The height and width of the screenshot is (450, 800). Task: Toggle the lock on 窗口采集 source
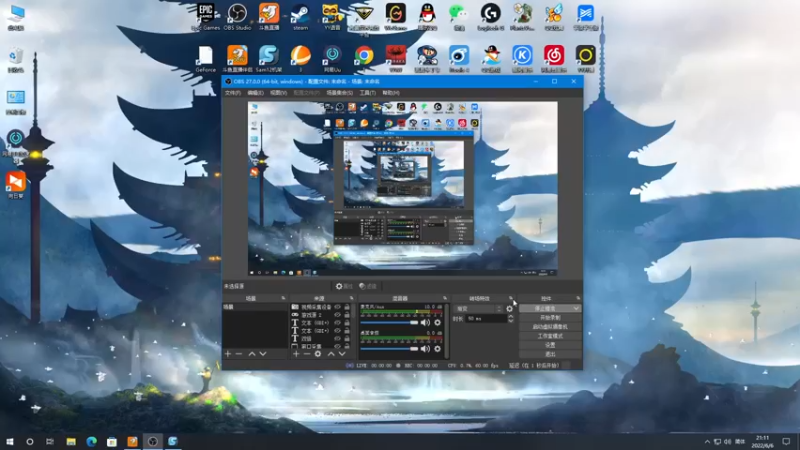(x=347, y=346)
